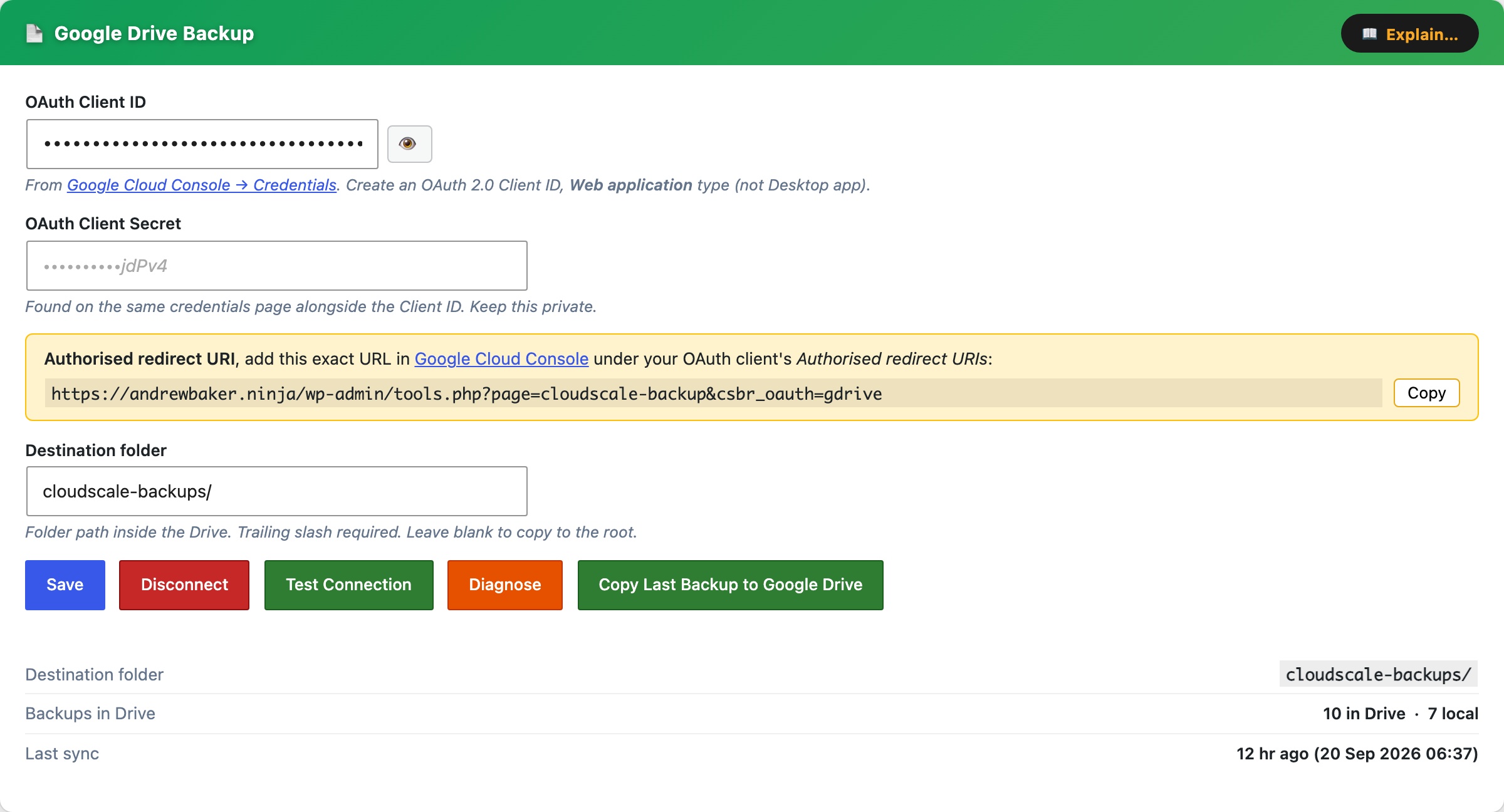Click the 'Trailing slash required' helper text
This screenshot has width=1504, height=812.
coord(319,532)
